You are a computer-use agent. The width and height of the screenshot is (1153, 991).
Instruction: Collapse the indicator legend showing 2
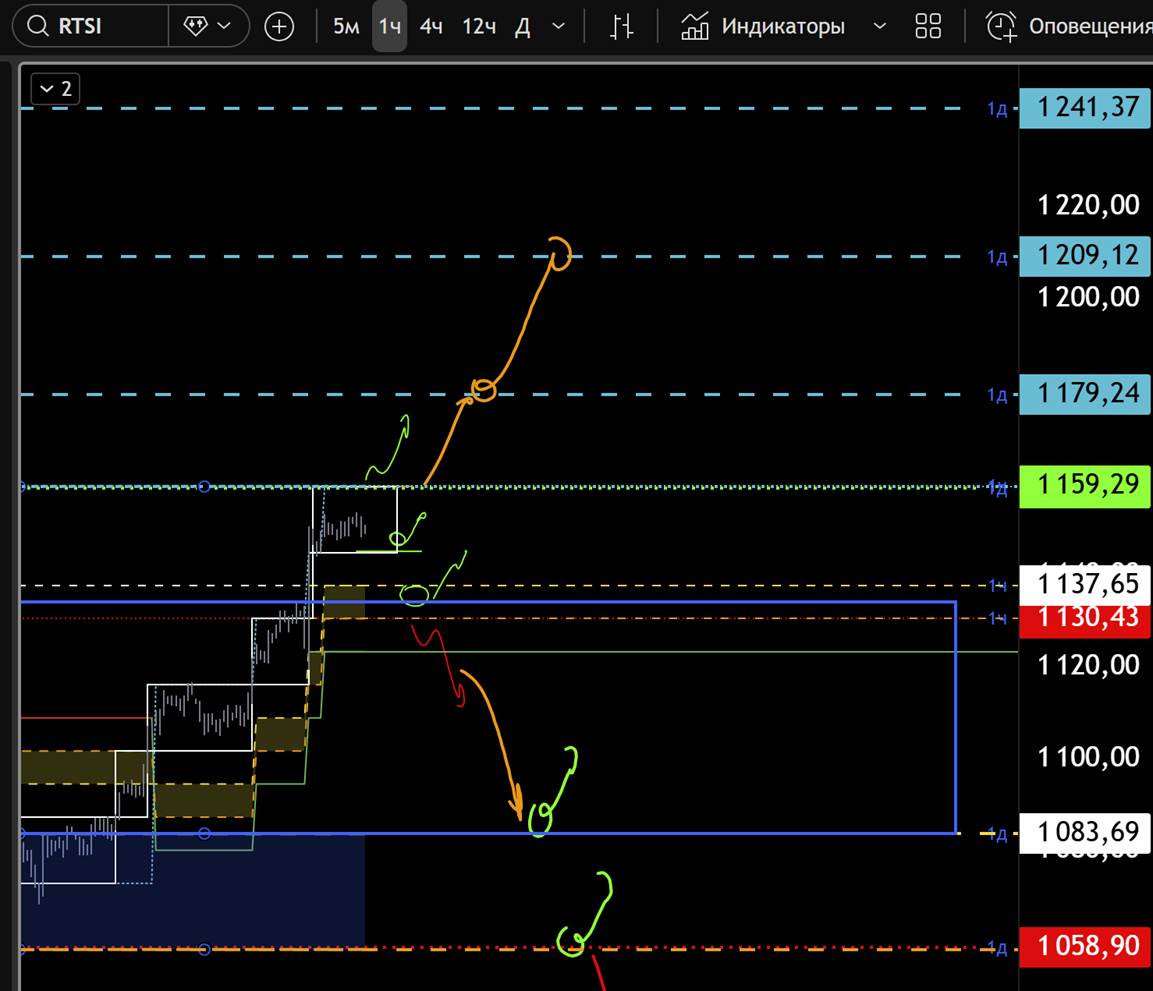56,89
